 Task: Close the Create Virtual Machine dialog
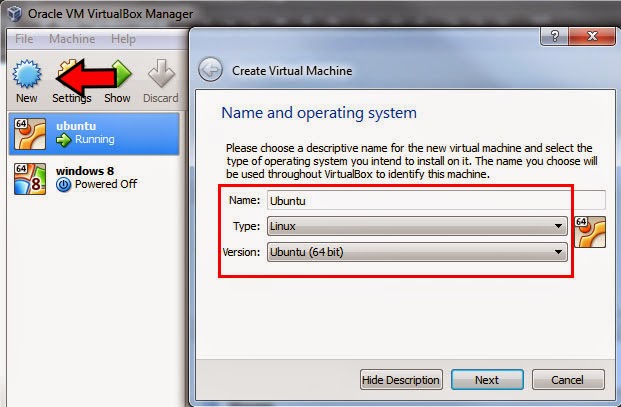592,36
